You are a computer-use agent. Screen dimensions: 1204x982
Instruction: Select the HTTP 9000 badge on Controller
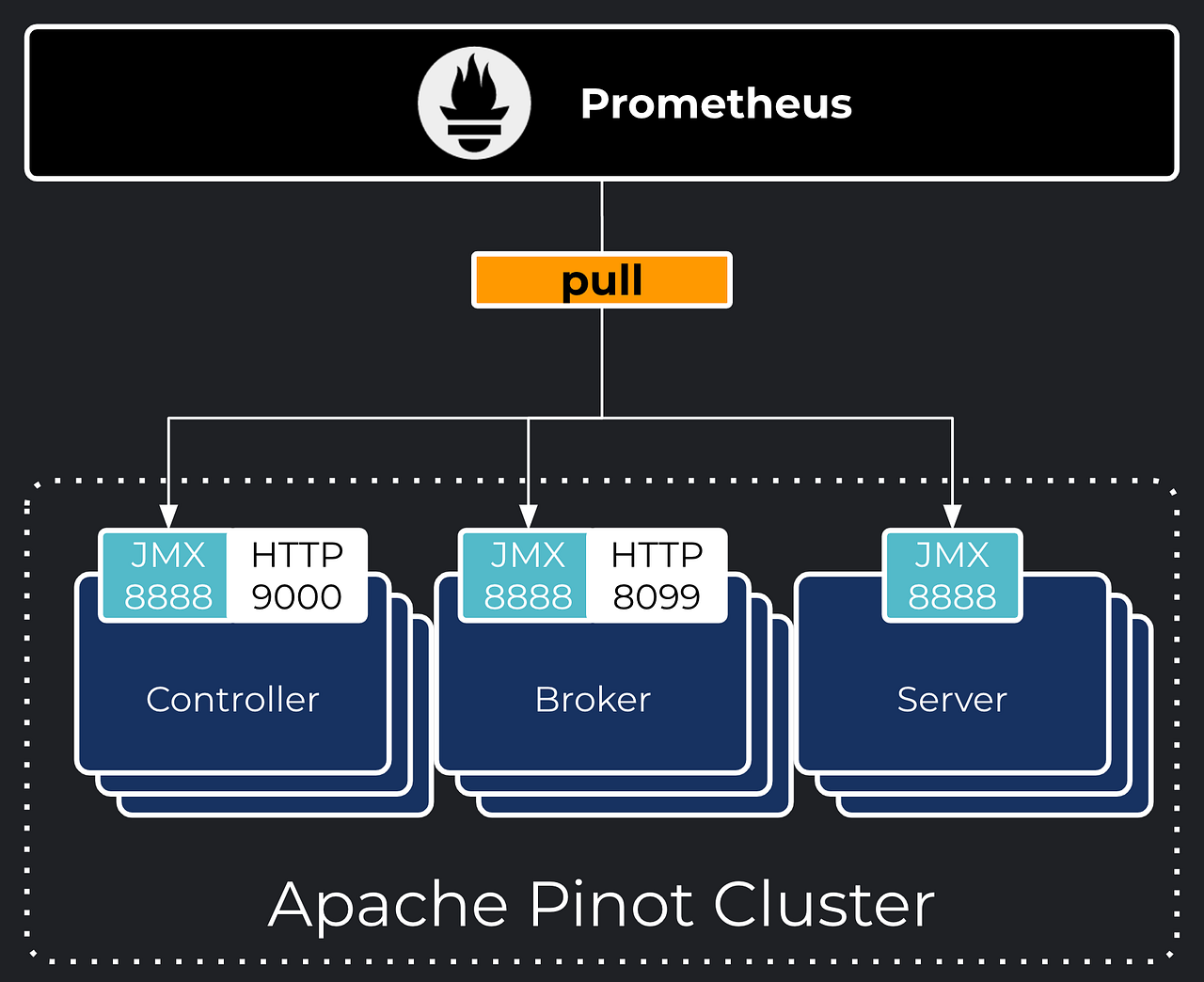[x=296, y=574]
